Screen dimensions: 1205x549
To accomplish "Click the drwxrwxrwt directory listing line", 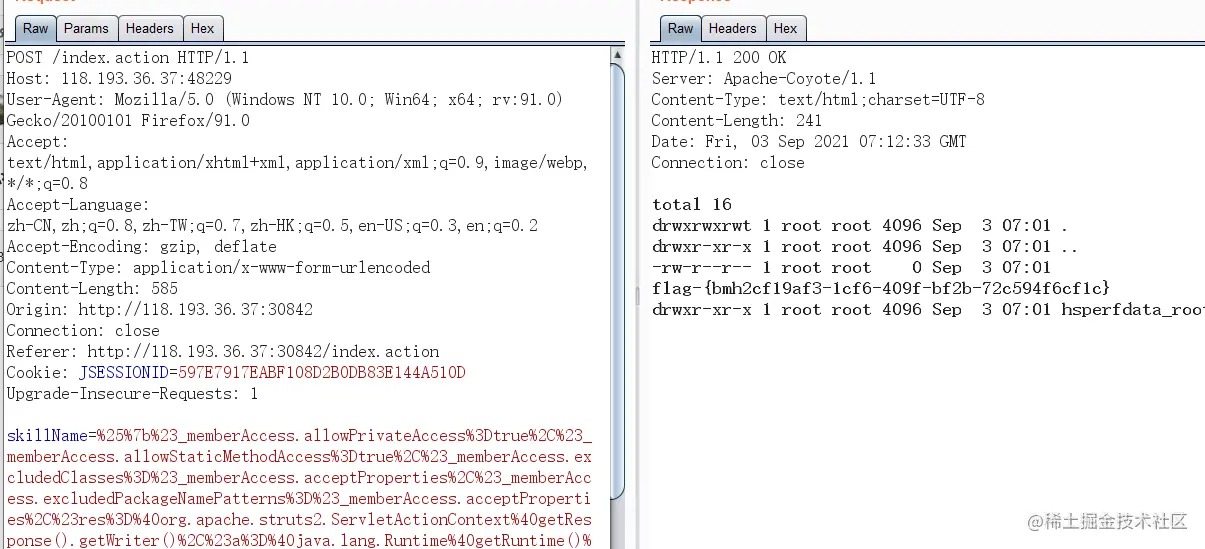I will (x=860, y=226).
